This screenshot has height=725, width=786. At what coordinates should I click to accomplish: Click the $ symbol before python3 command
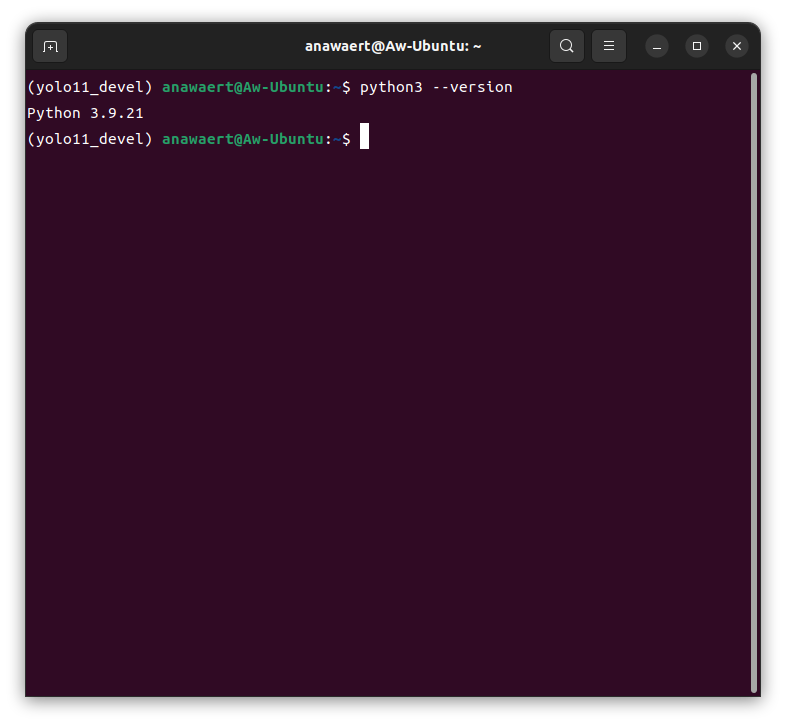coord(346,88)
